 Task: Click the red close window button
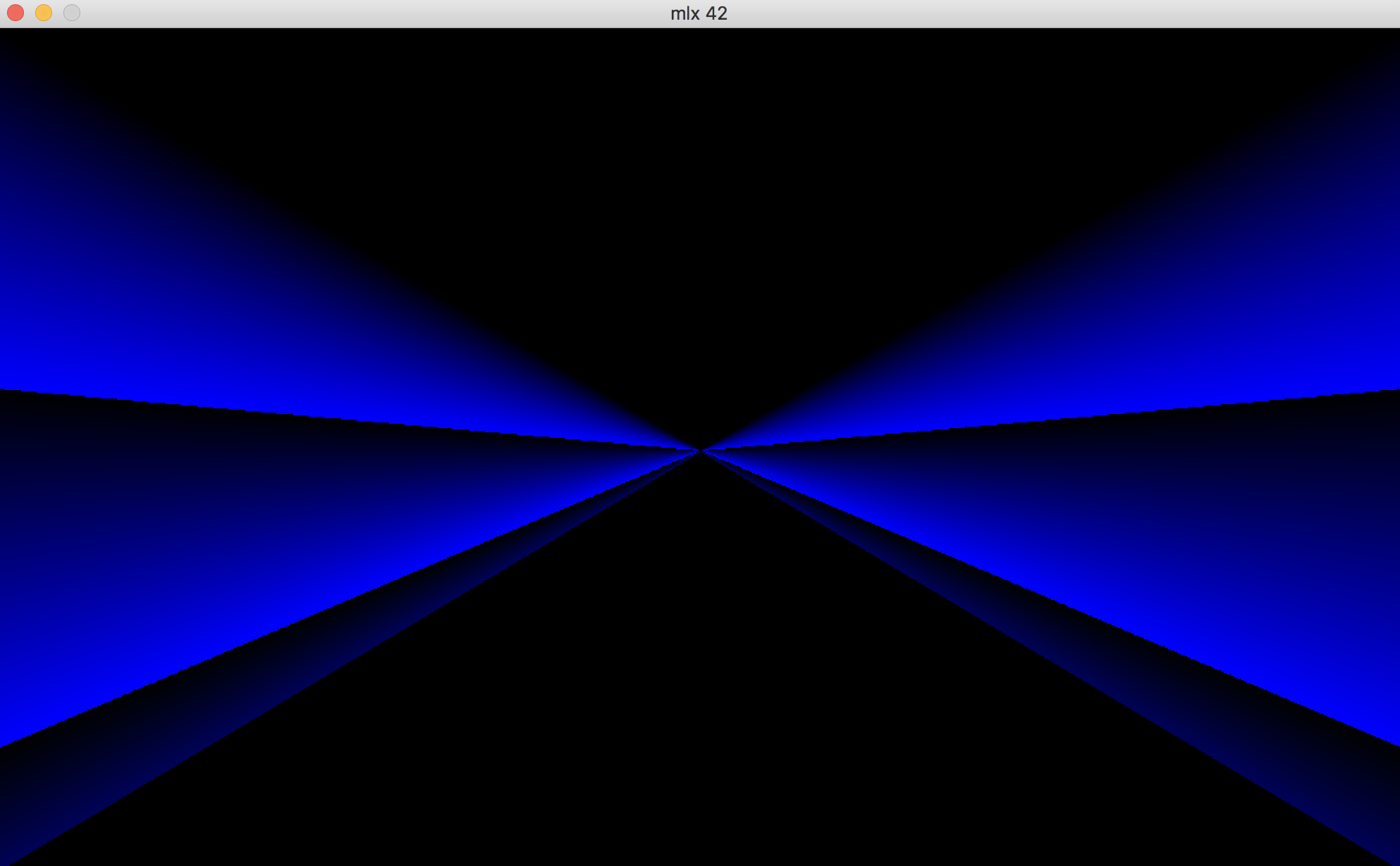click(x=15, y=13)
